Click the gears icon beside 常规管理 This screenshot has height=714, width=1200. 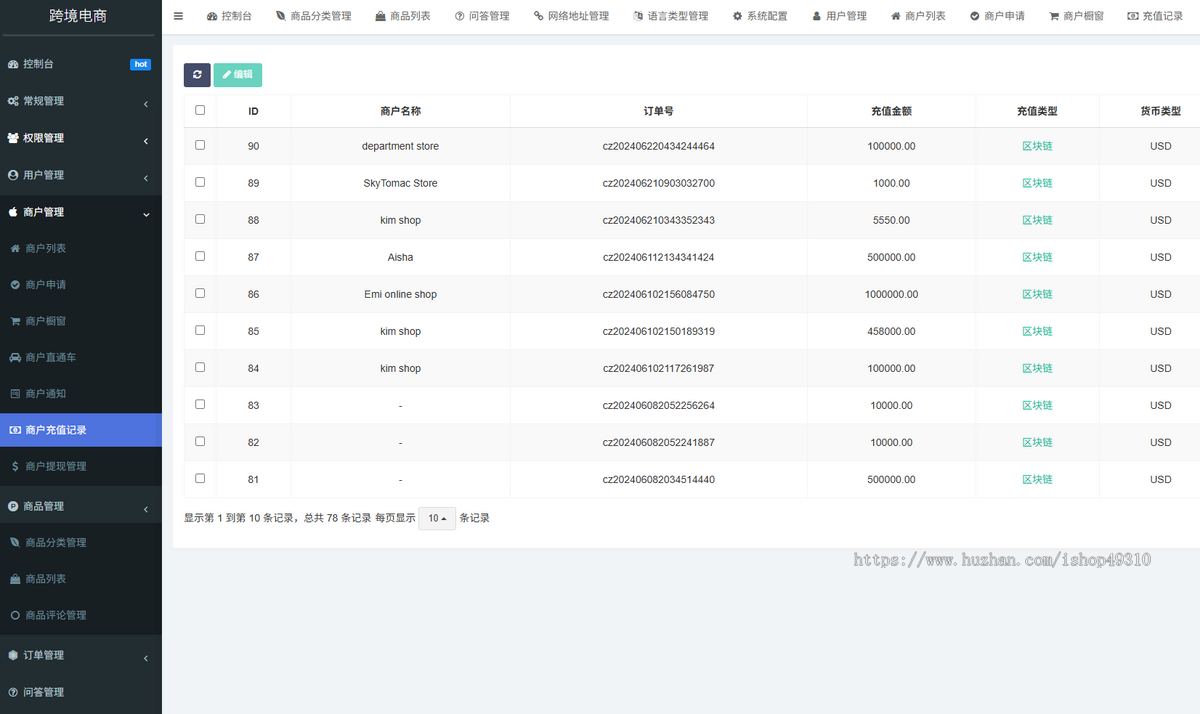pos(13,101)
